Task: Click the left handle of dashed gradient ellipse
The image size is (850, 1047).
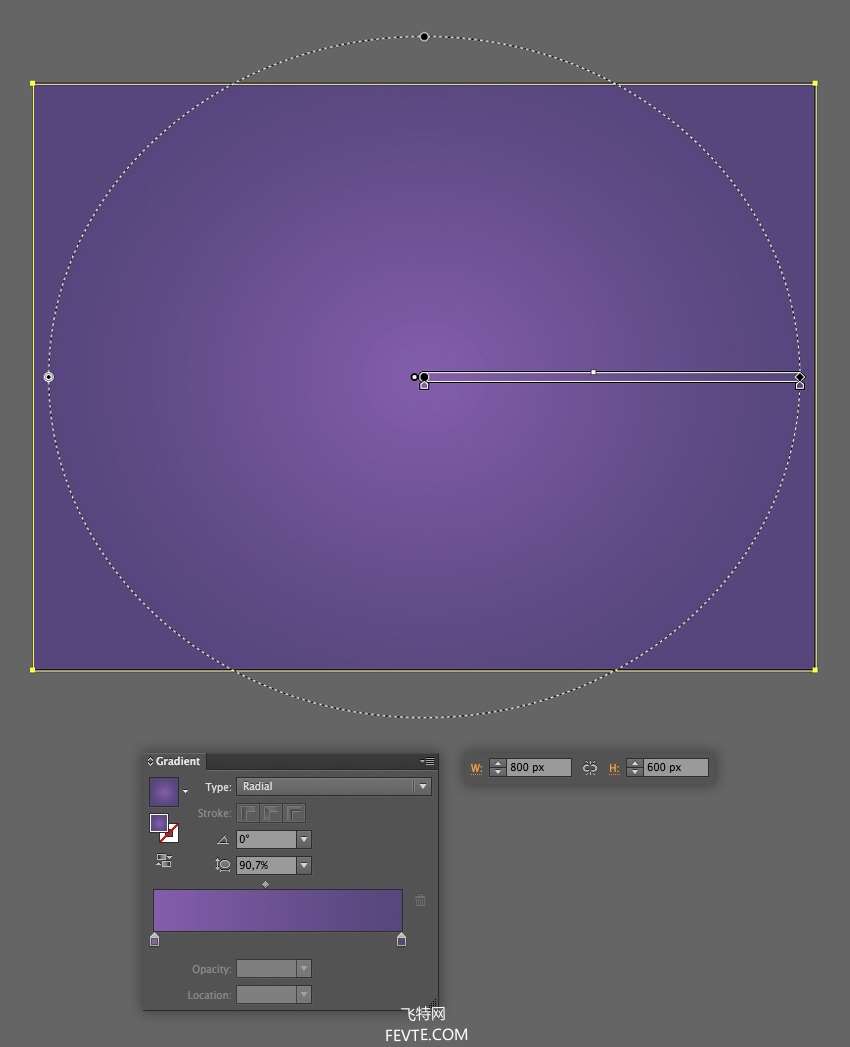Action: tap(49, 377)
